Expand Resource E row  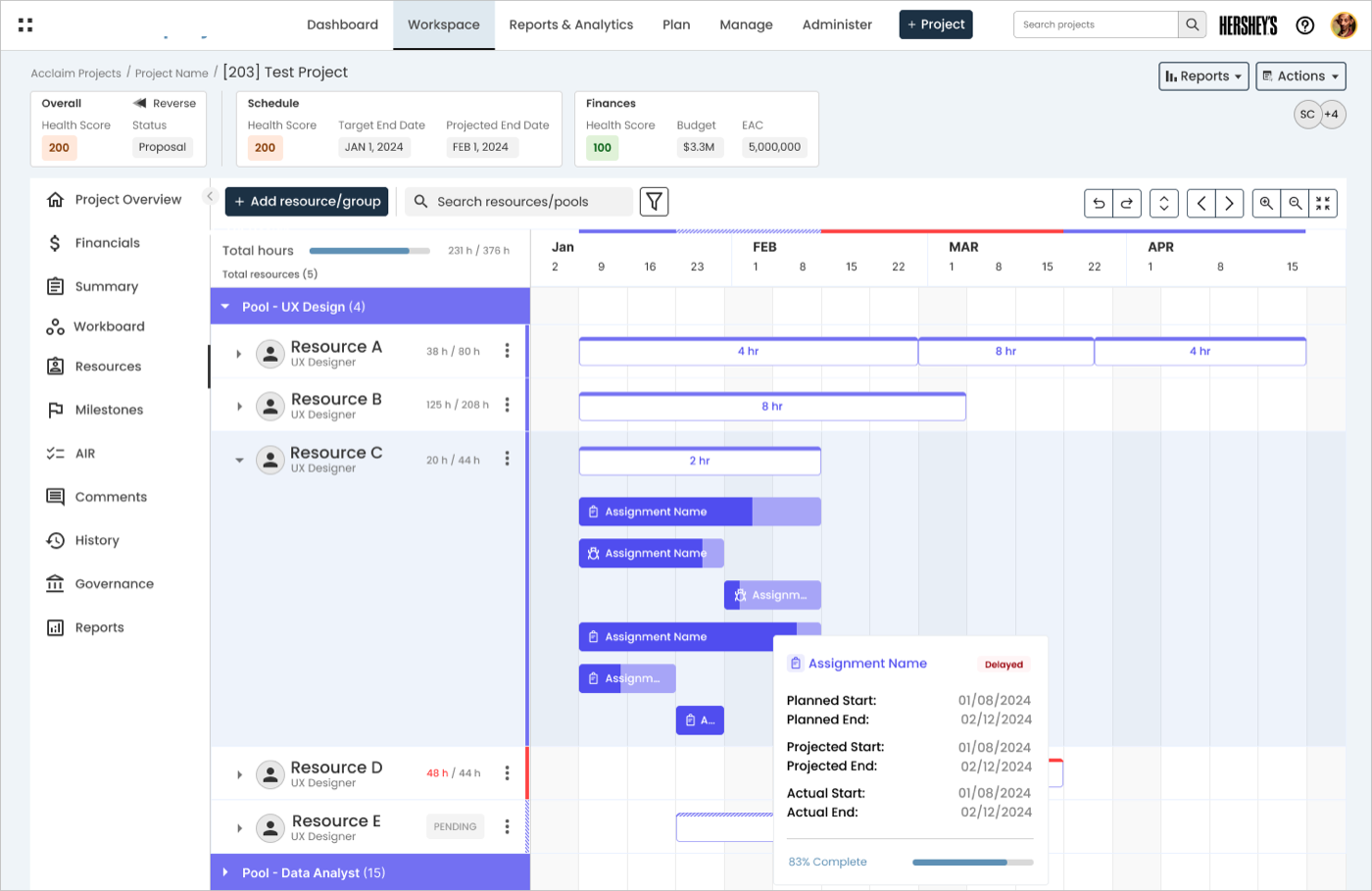pyautogui.click(x=239, y=828)
